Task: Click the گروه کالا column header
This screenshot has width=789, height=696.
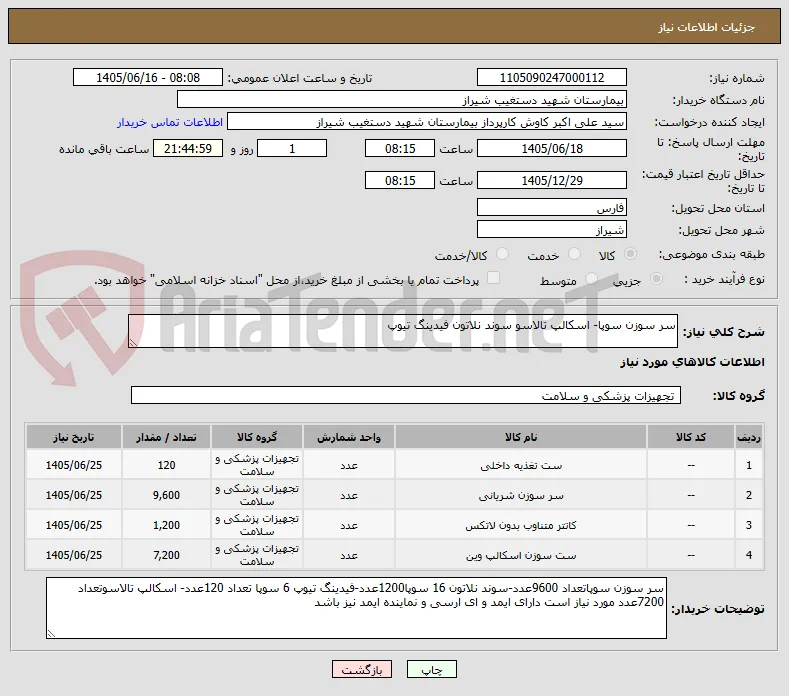Action: coord(257,437)
